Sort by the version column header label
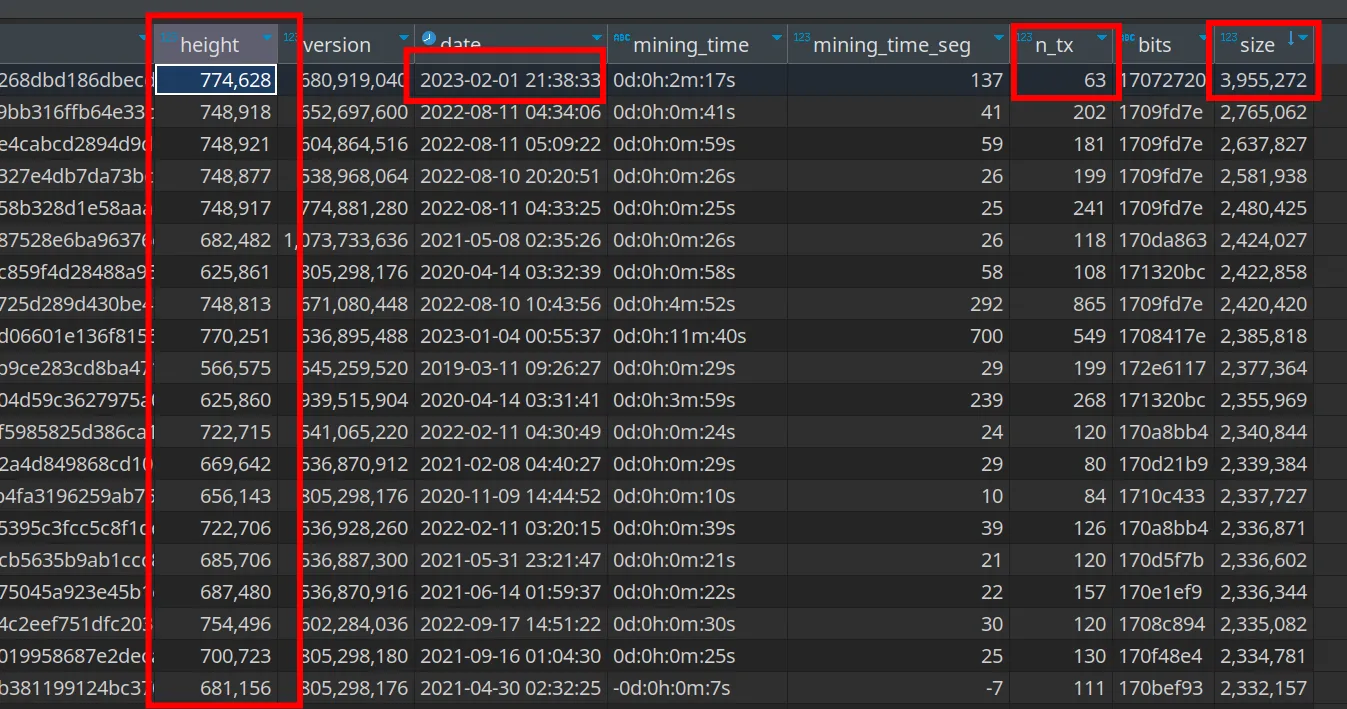 (x=336, y=45)
